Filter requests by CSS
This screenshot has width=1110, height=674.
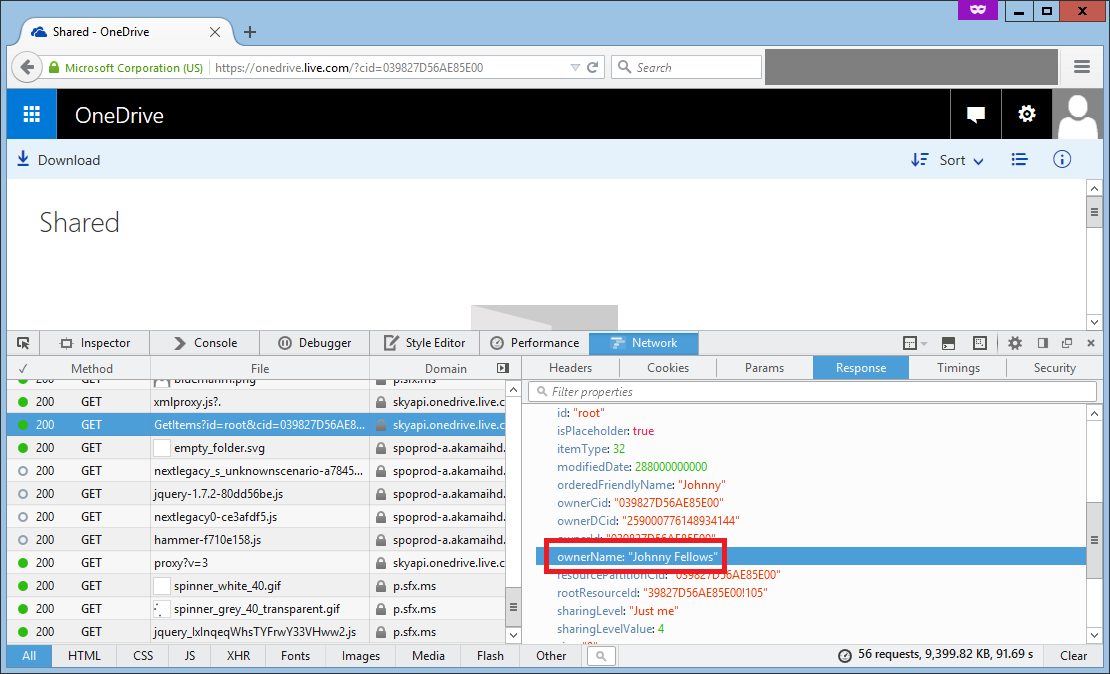(143, 656)
